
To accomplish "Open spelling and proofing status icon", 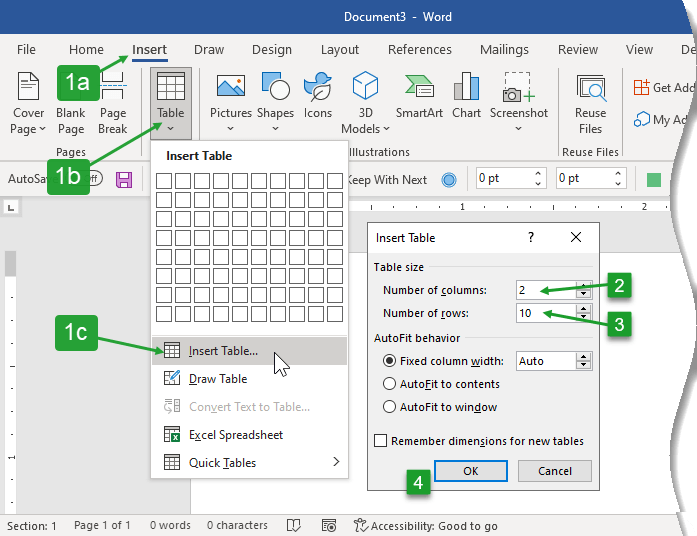I will (x=294, y=525).
